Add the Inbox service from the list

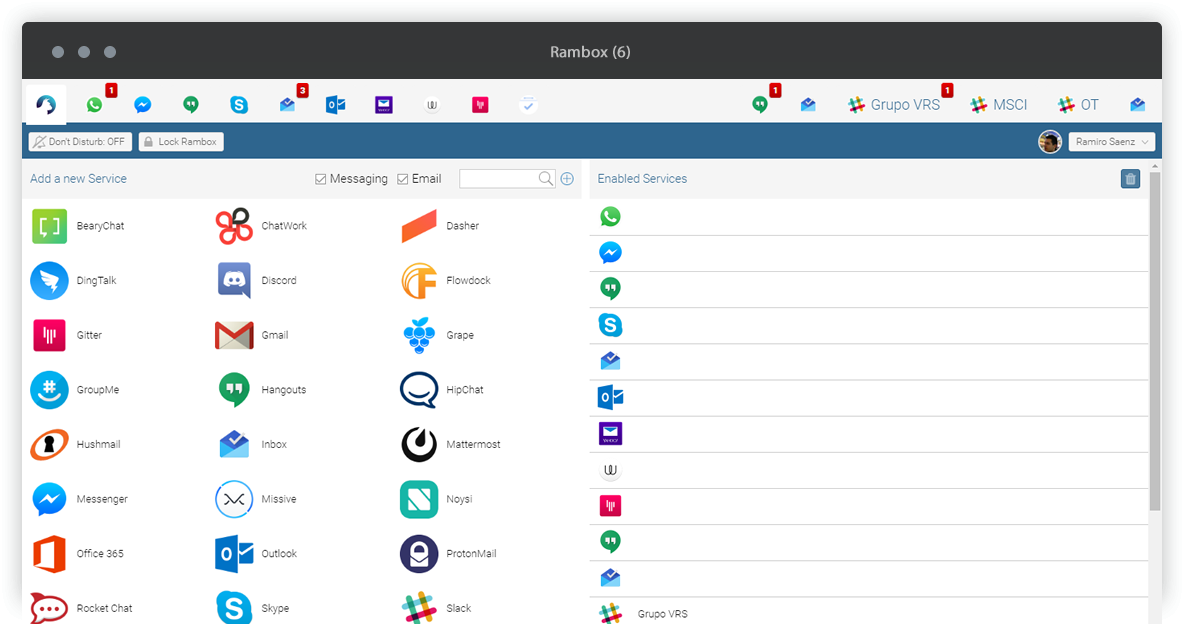pyautogui.click(x=252, y=444)
